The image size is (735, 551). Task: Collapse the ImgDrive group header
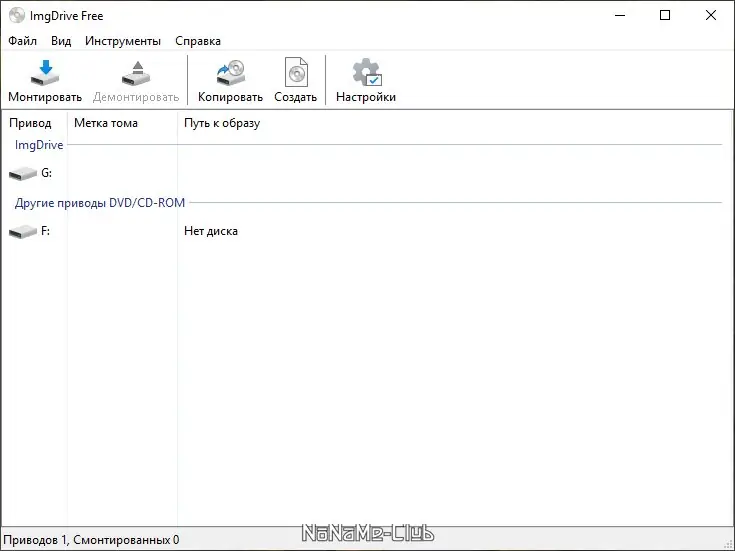[x=39, y=145]
